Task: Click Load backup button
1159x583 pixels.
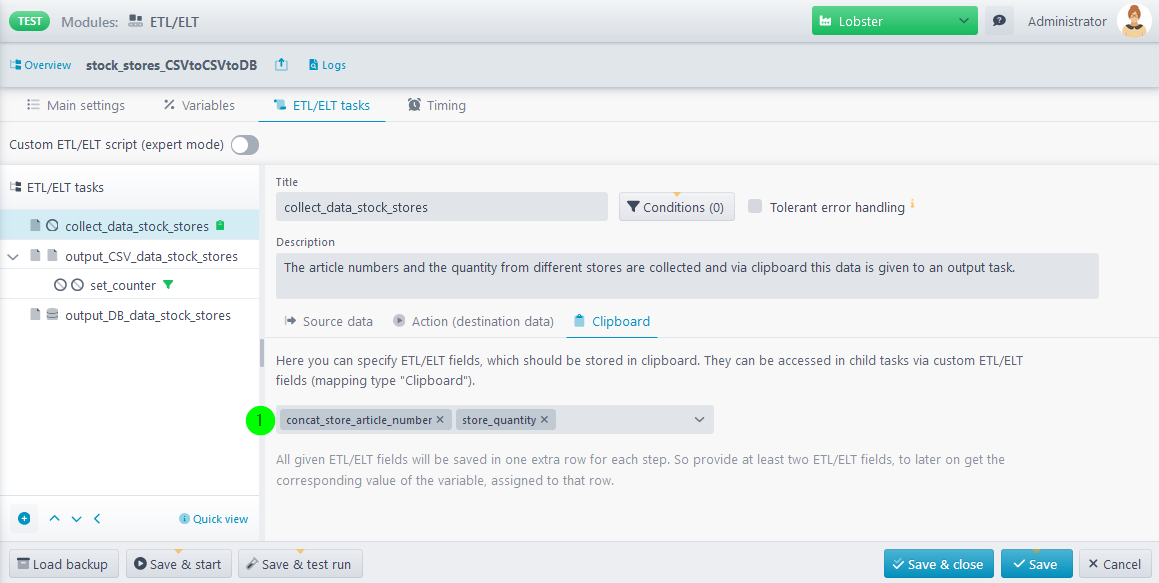Action: (63, 564)
